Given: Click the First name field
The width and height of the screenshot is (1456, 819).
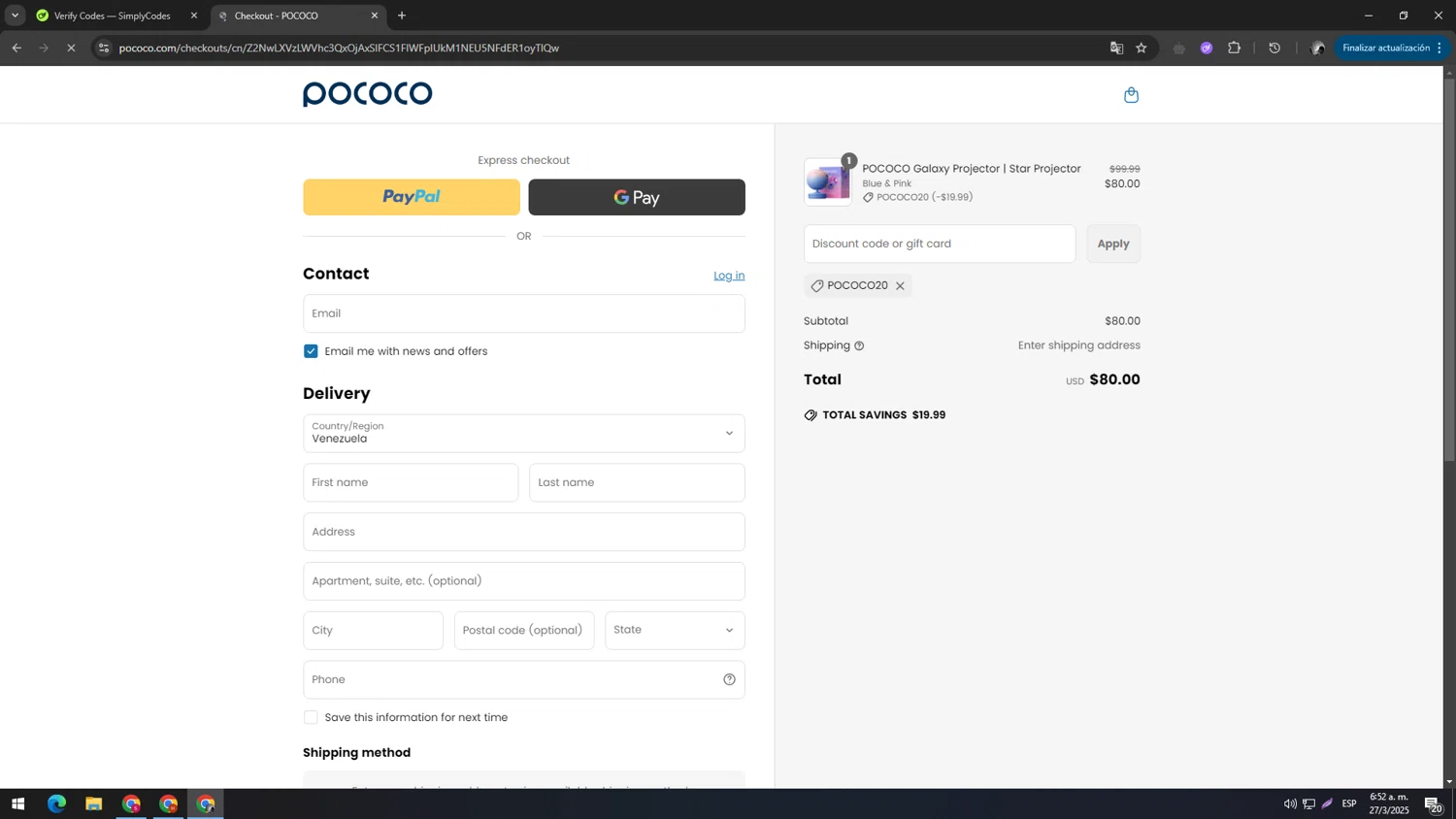Looking at the screenshot, I should pos(411,482).
